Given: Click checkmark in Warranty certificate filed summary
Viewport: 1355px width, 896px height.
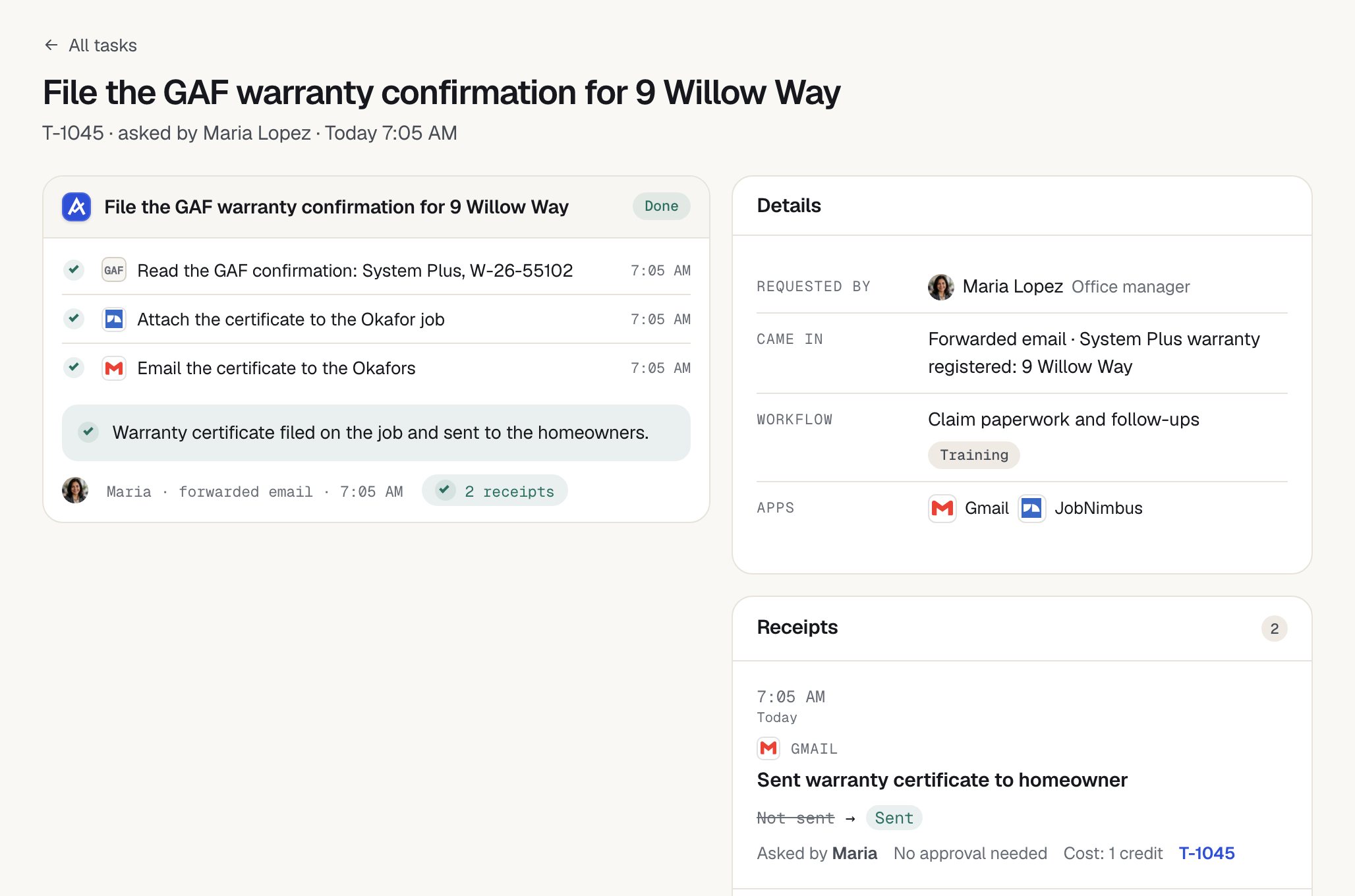Looking at the screenshot, I should (x=88, y=432).
